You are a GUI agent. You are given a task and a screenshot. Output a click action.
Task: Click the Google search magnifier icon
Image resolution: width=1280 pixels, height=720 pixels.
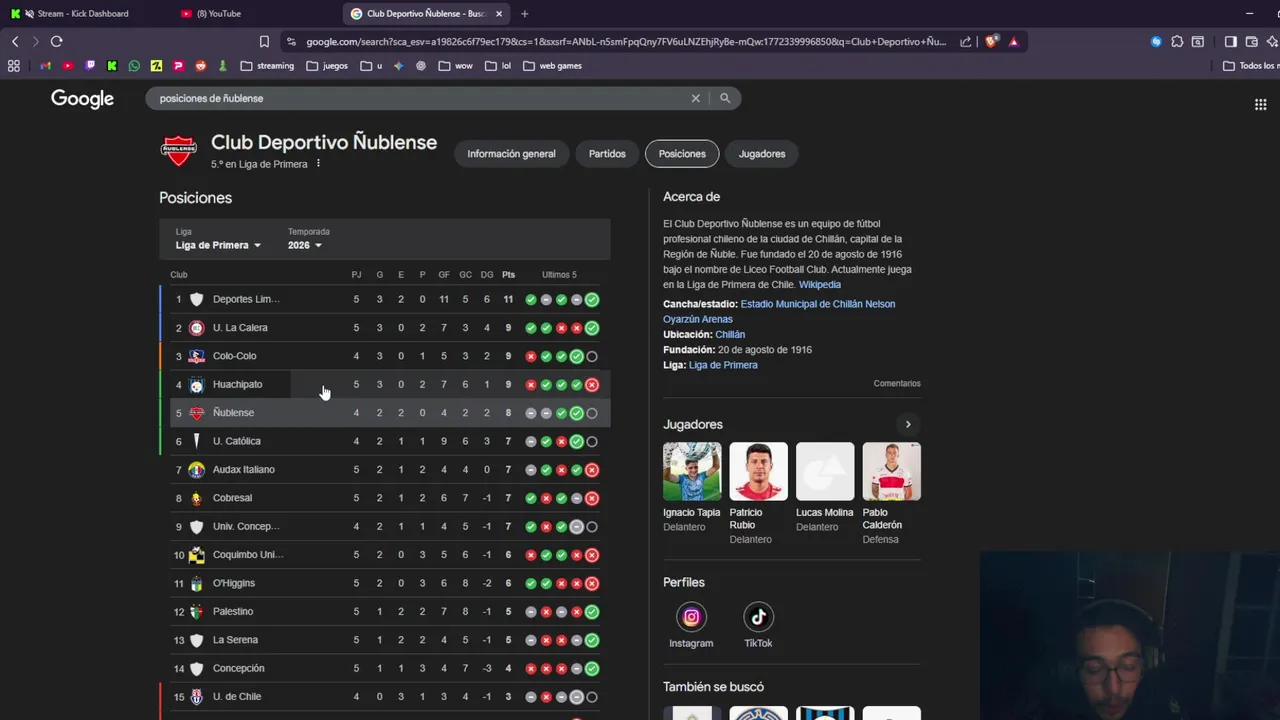click(x=725, y=98)
